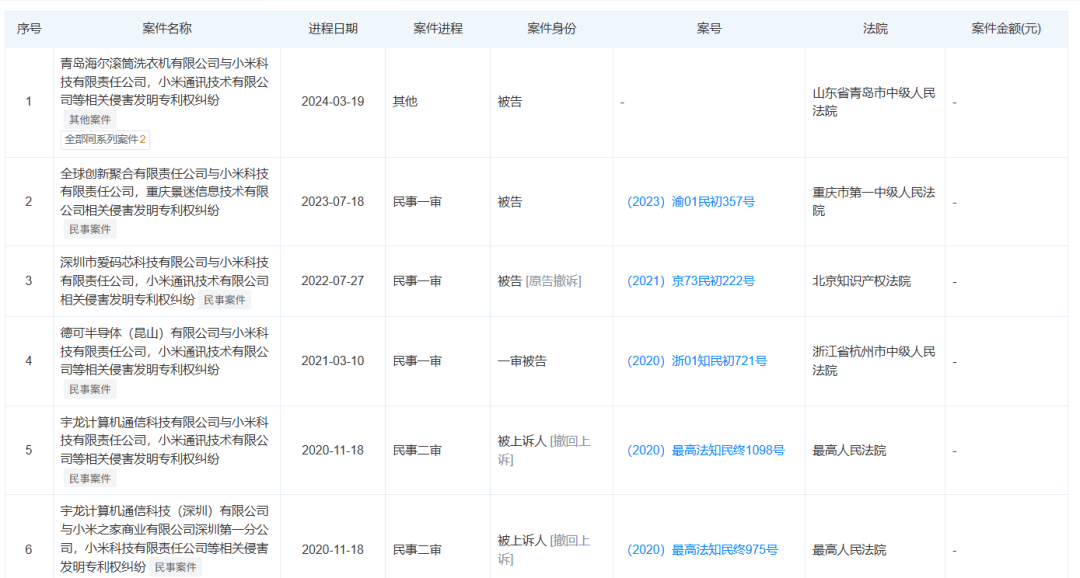Select the 2020-11-18 date in row 6
Image resolution: width=1080 pixels, height=578 pixels.
point(333,550)
